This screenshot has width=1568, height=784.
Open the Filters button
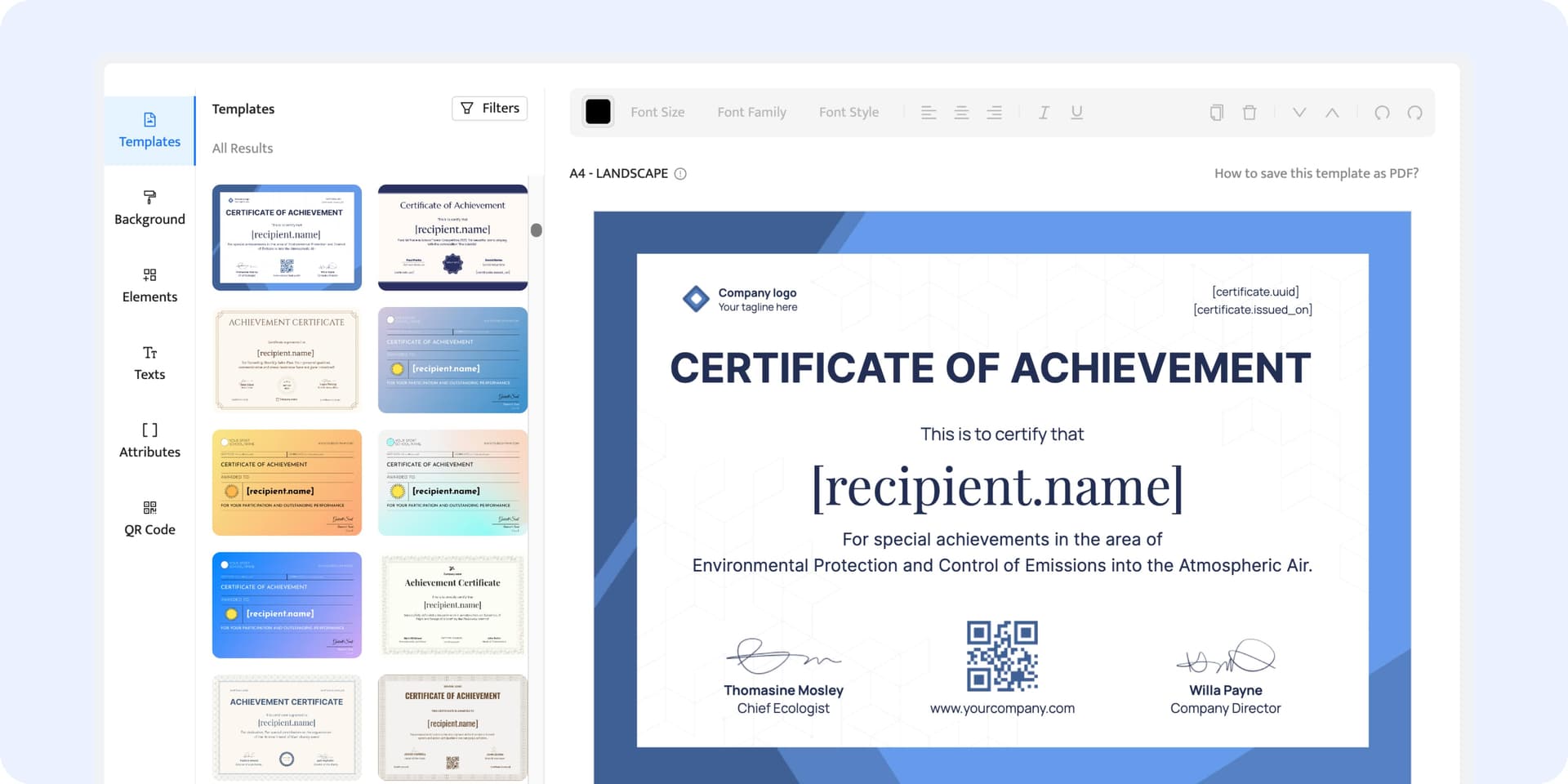tap(489, 109)
